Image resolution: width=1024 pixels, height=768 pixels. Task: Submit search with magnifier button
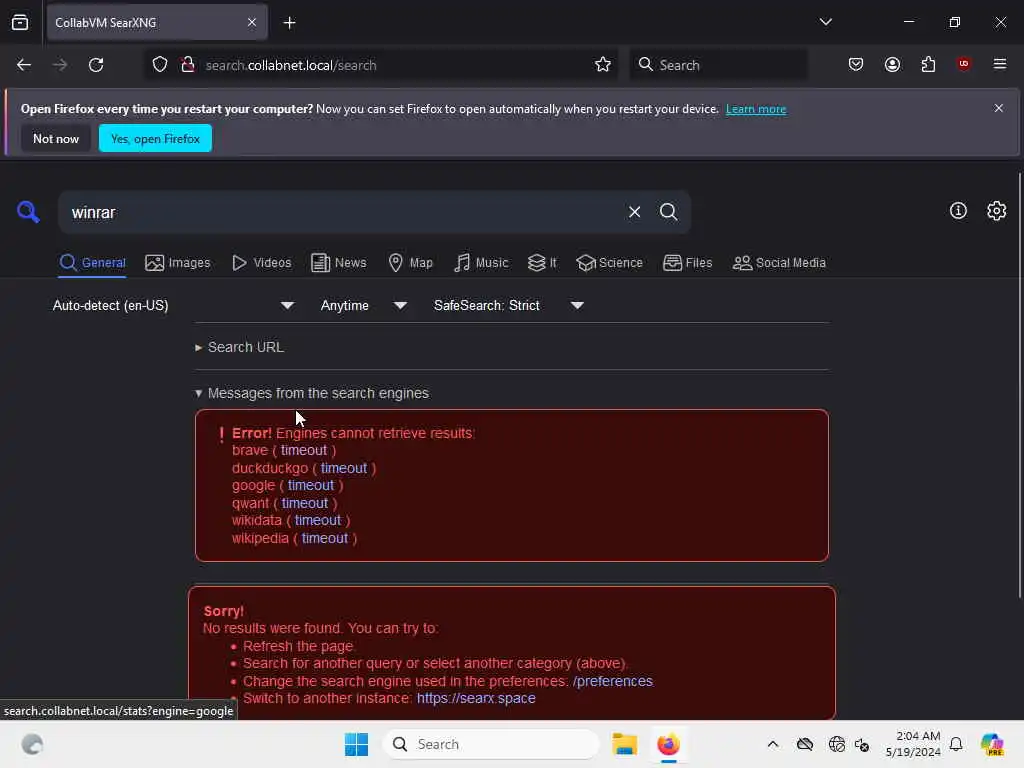(x=668, y=212)
